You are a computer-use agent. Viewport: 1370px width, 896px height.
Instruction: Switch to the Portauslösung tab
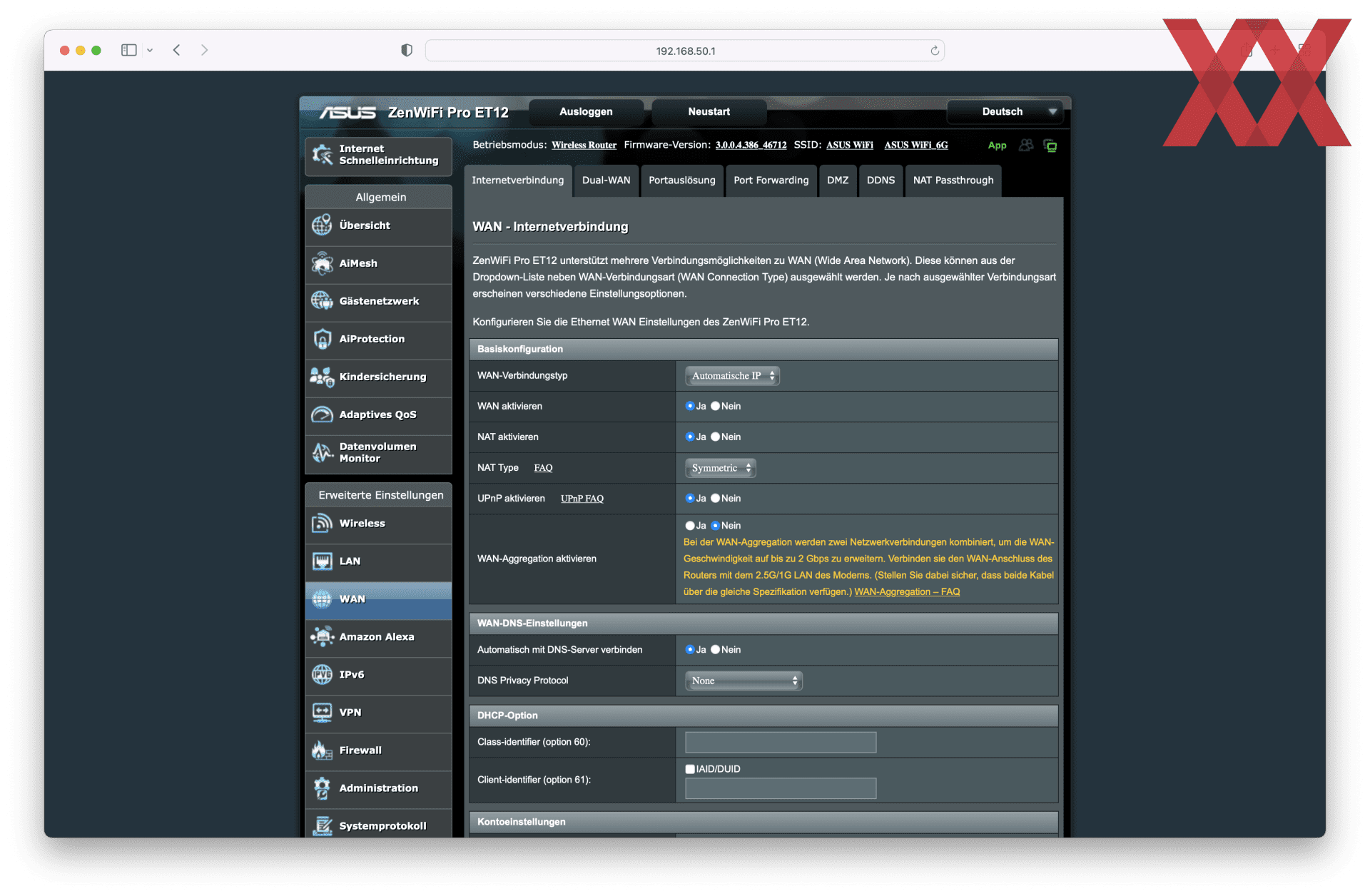click(681, 180)
